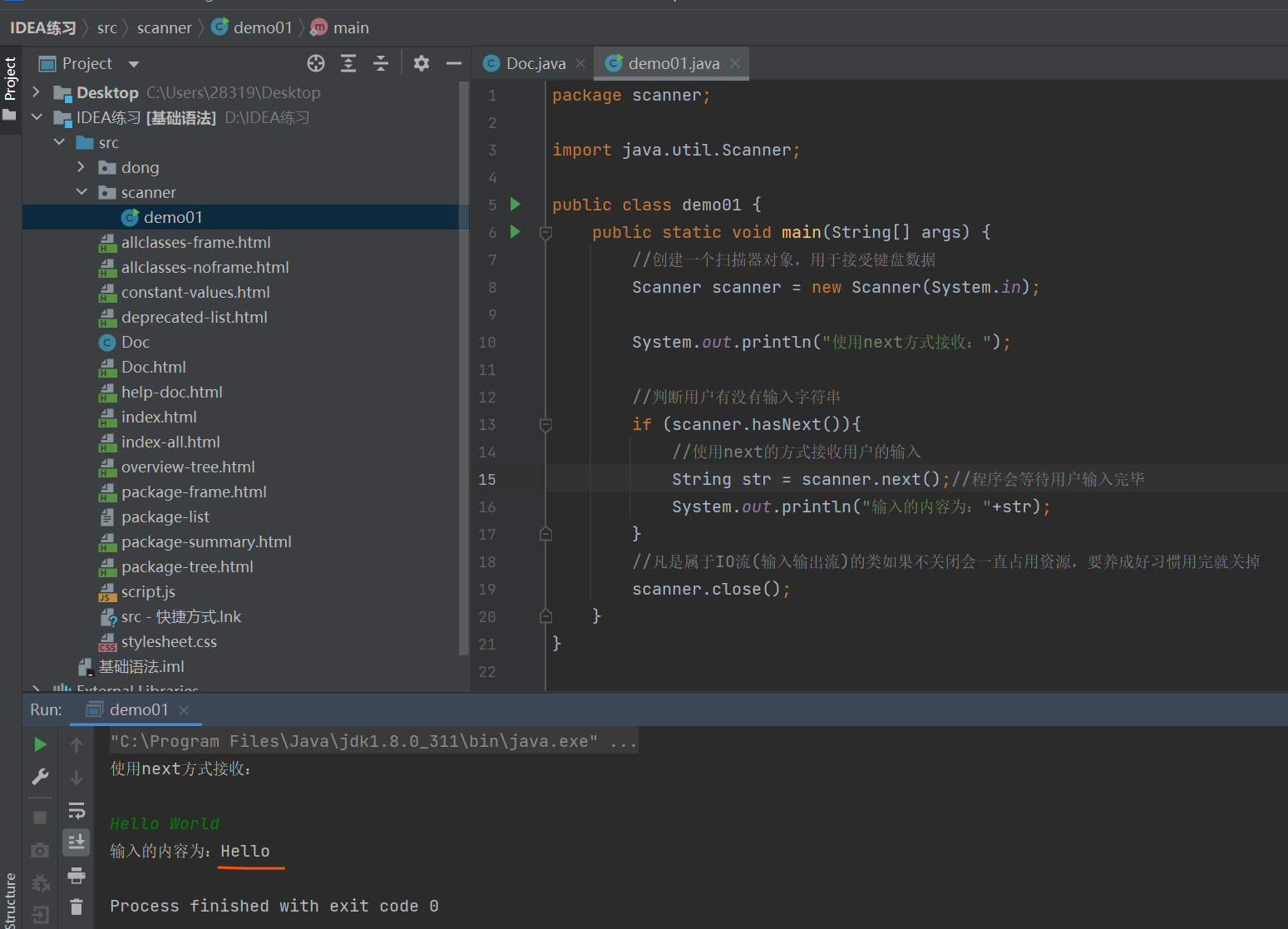Expand the dong package folder
1288x929 pixels.
pos(81,167)
